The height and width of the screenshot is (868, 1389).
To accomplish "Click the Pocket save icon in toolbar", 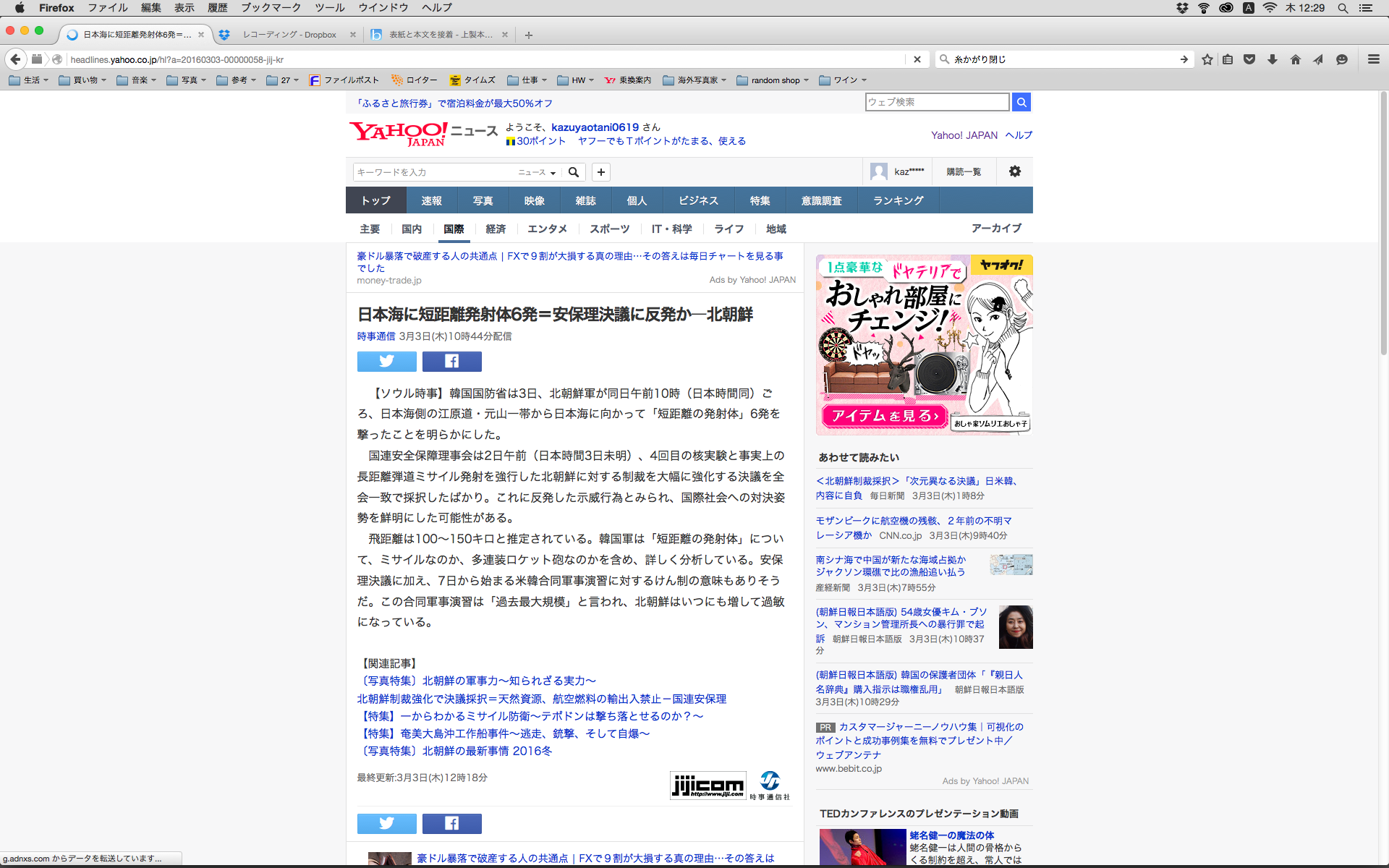I will pos(1249,59).
